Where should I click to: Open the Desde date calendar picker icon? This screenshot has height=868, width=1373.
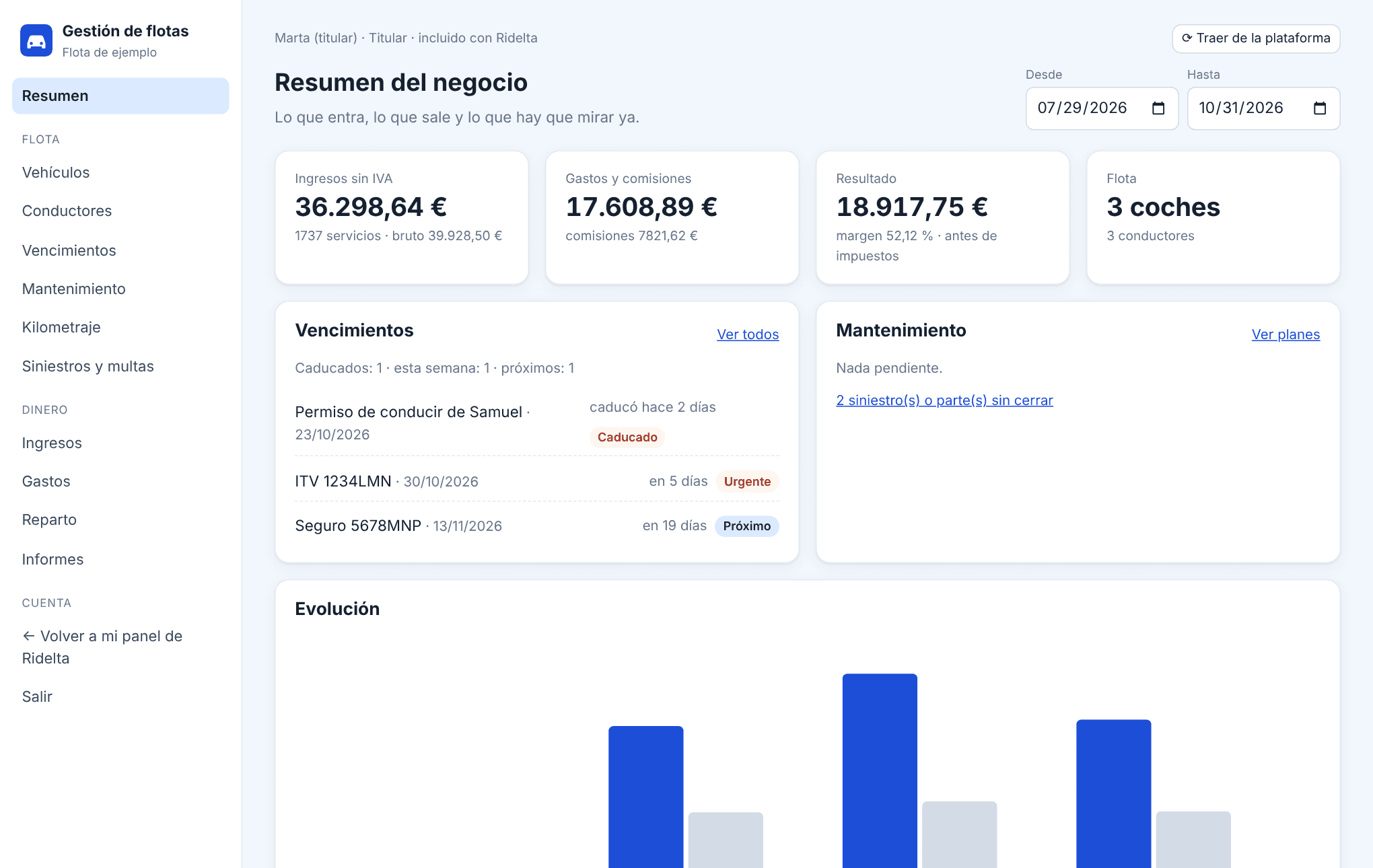coord(1158,108)
